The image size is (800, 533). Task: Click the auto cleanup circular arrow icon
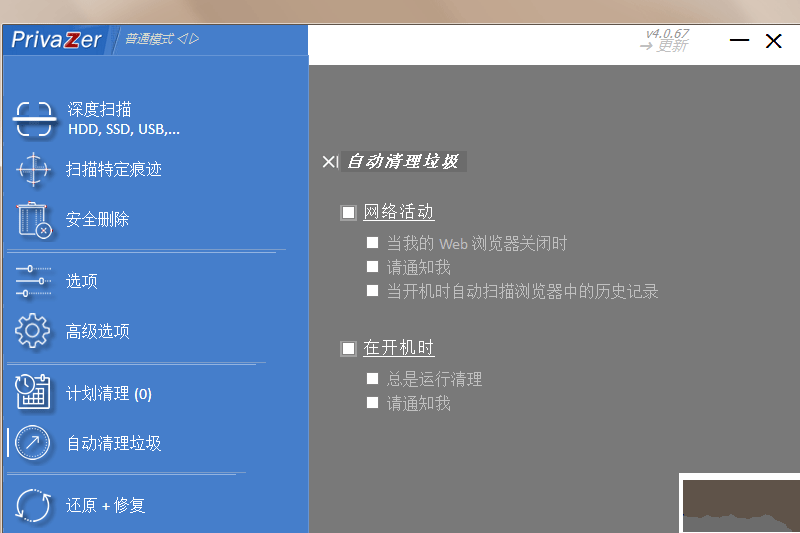(33, 443)
